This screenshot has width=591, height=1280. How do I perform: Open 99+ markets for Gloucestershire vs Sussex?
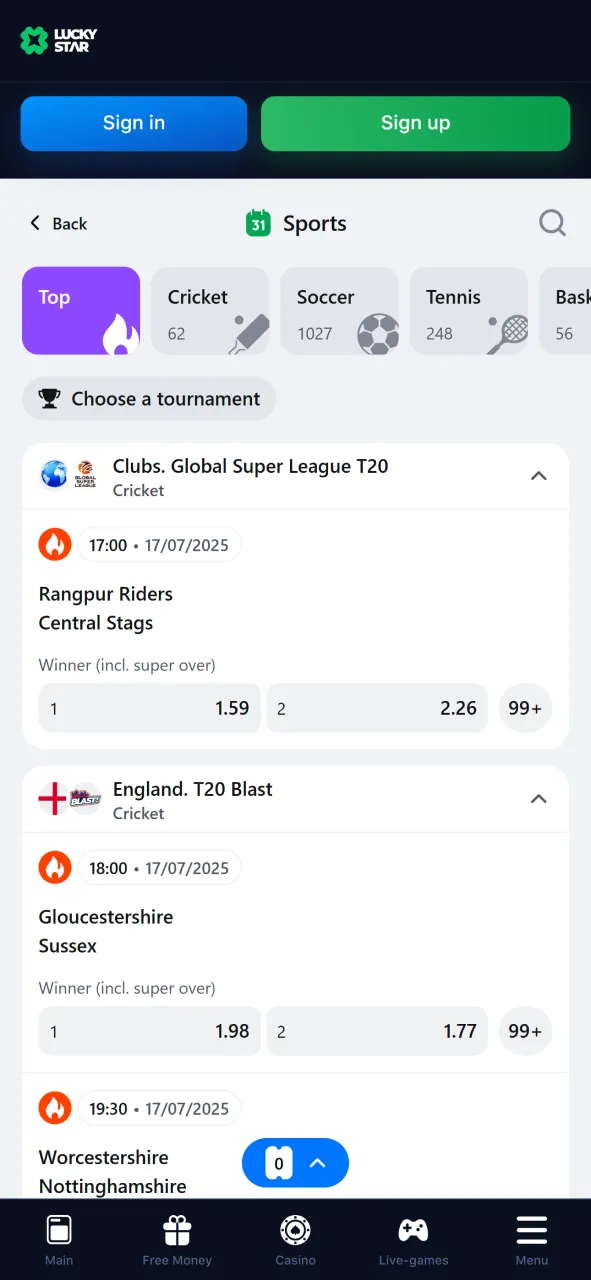525,1031
